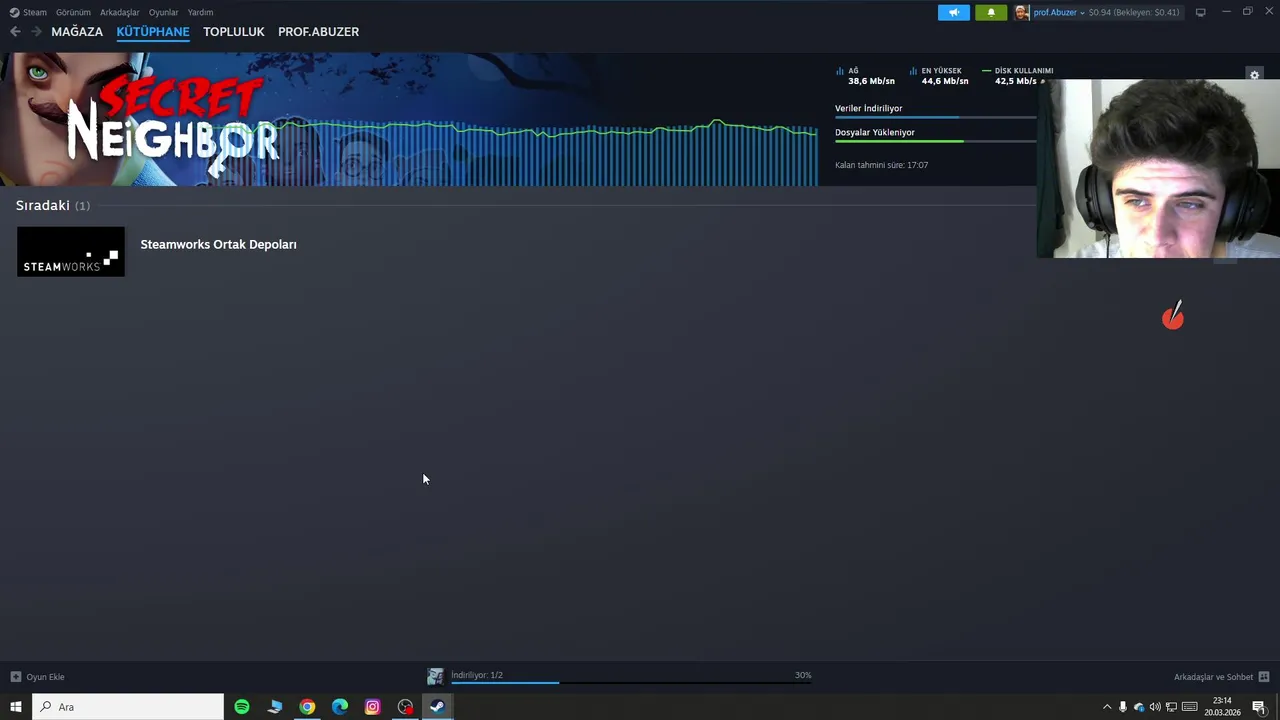This screenshot has height=720, width=1280.
Task: Switch to Big Picture mode icon
Action: pos(1201,12)
